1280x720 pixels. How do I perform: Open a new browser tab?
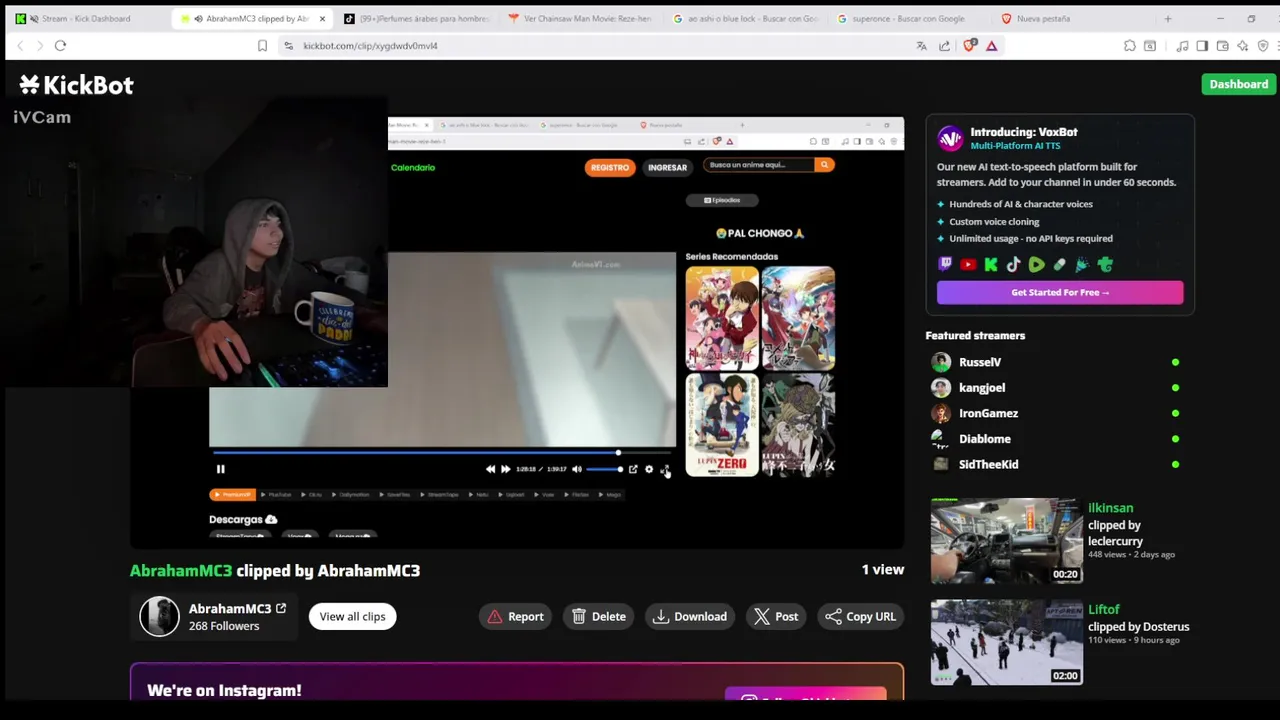tap(1167, 18)
